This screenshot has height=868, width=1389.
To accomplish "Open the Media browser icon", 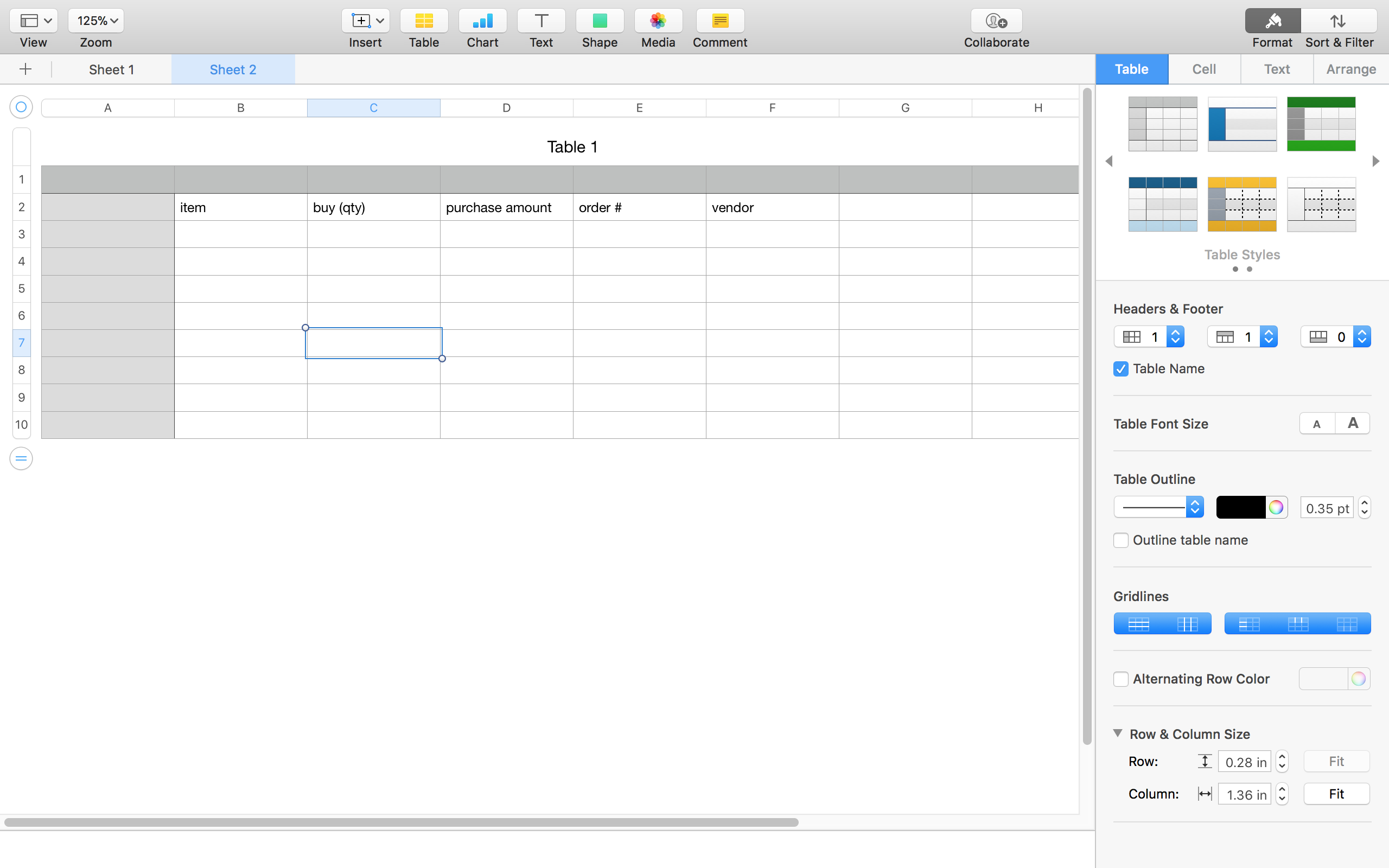I will (658, 21).
